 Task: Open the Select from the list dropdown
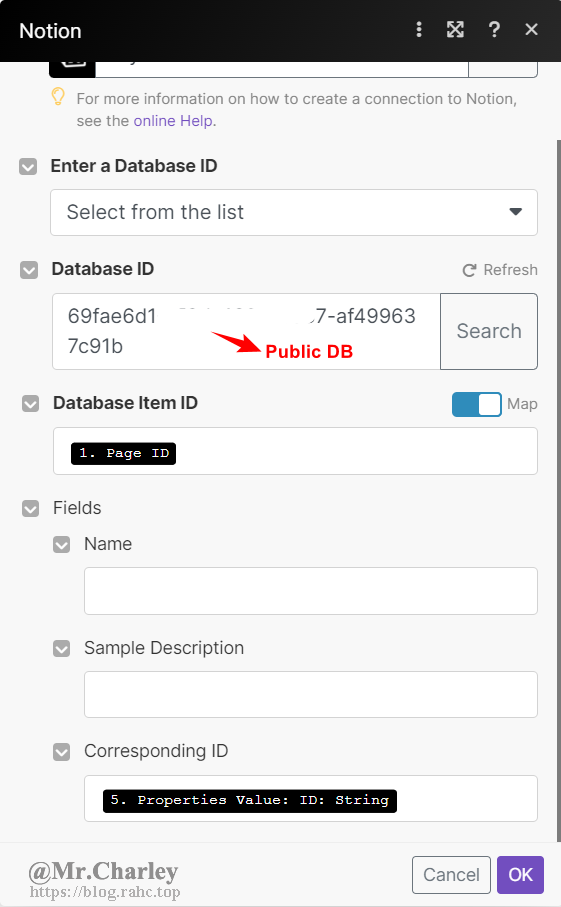294,212
